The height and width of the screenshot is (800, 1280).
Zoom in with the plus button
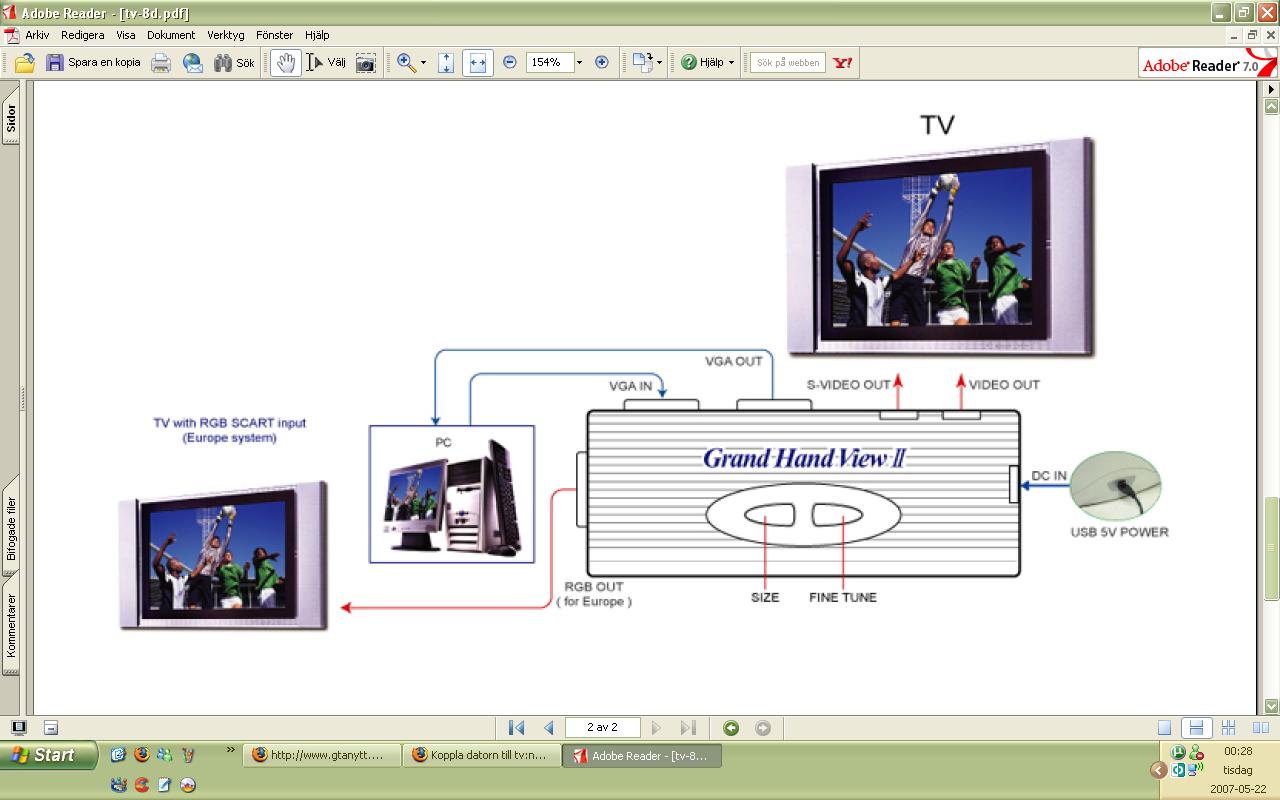(x=602, y=62)
